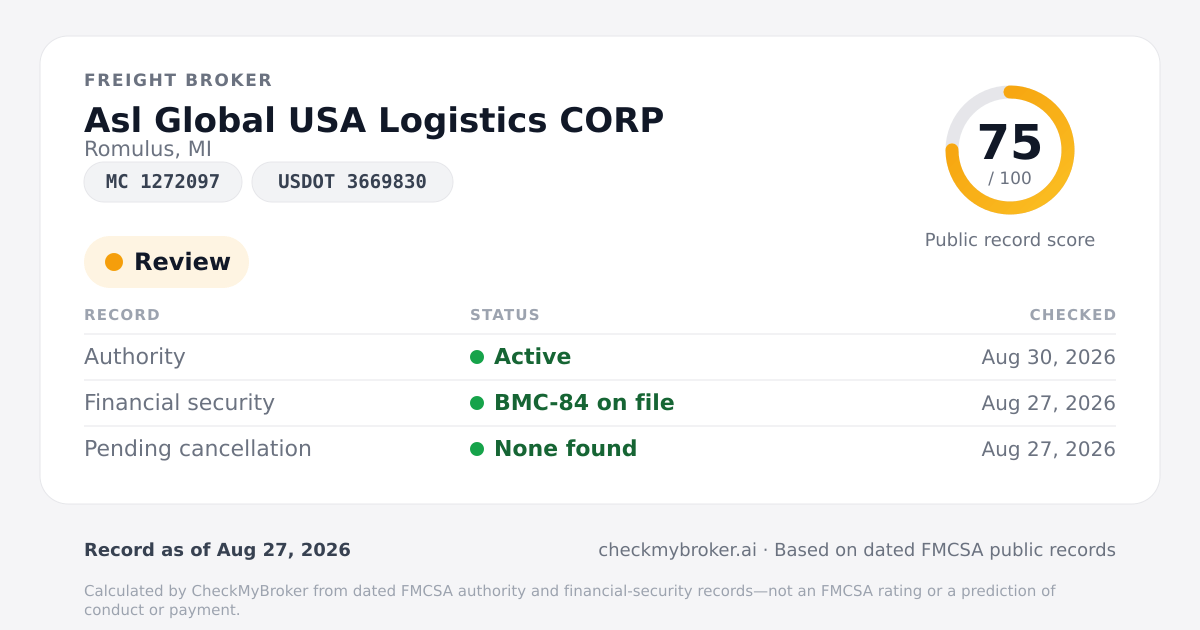Select the MC 1272097 badge

[163, 182]
